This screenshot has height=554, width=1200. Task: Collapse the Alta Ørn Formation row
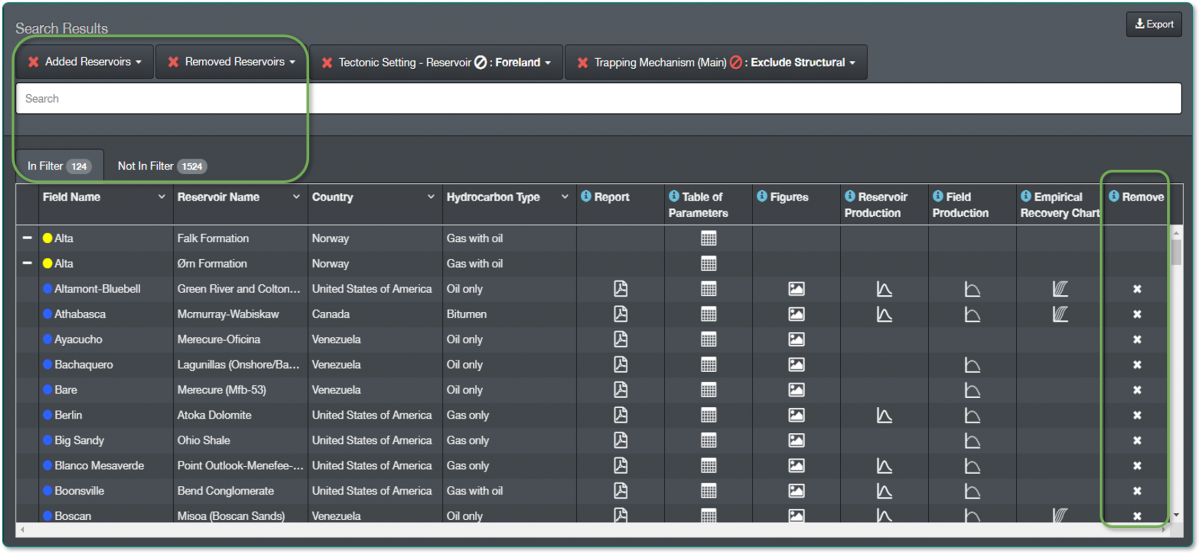(x=27, y=264)
